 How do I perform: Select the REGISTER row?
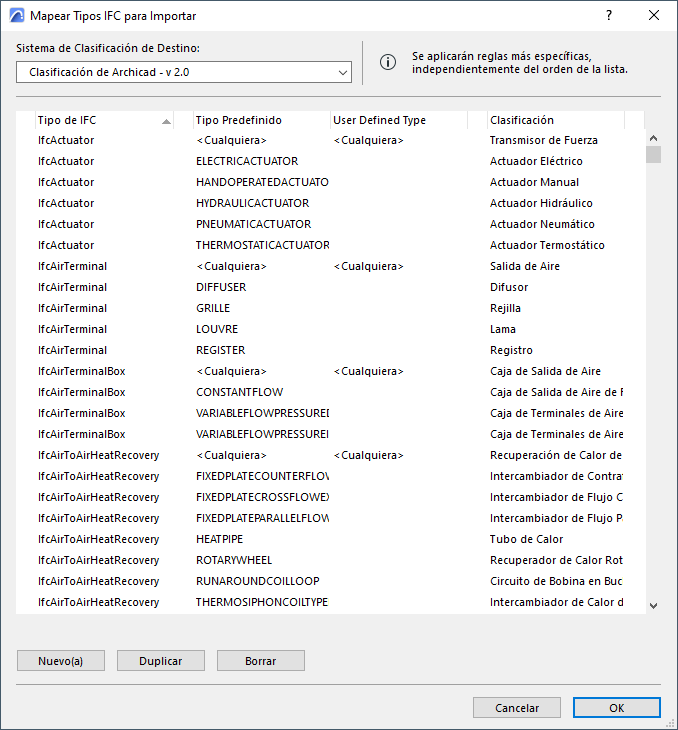(331, 350)
